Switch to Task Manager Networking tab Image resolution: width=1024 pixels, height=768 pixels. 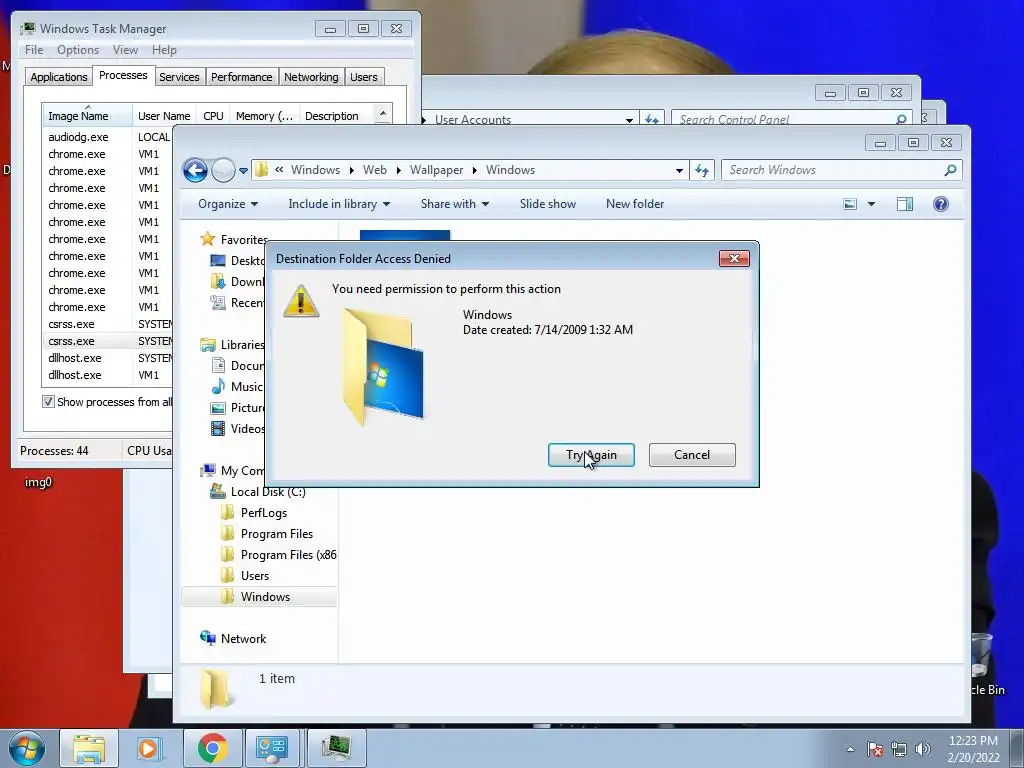[311, 77]
